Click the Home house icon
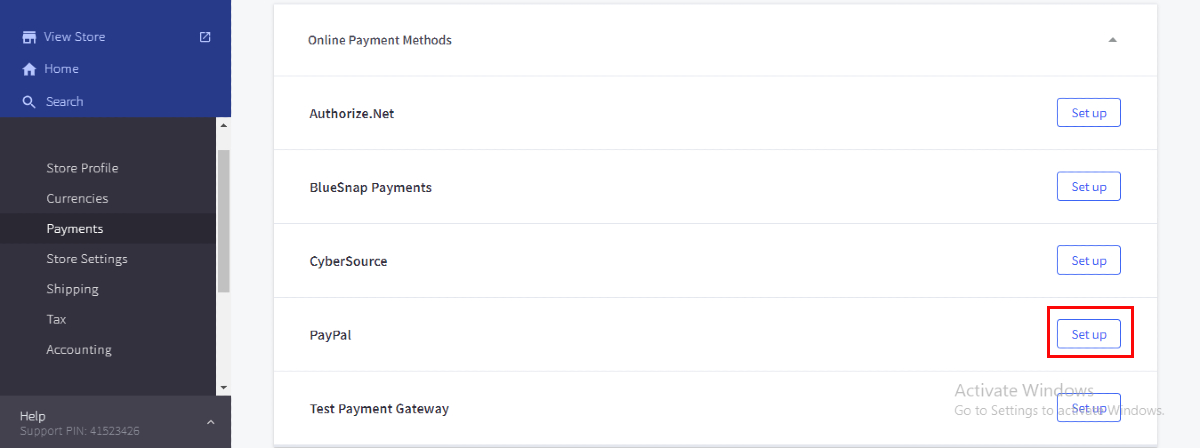The height and width of the screenshot is (448, 1200). coord(29,69)
